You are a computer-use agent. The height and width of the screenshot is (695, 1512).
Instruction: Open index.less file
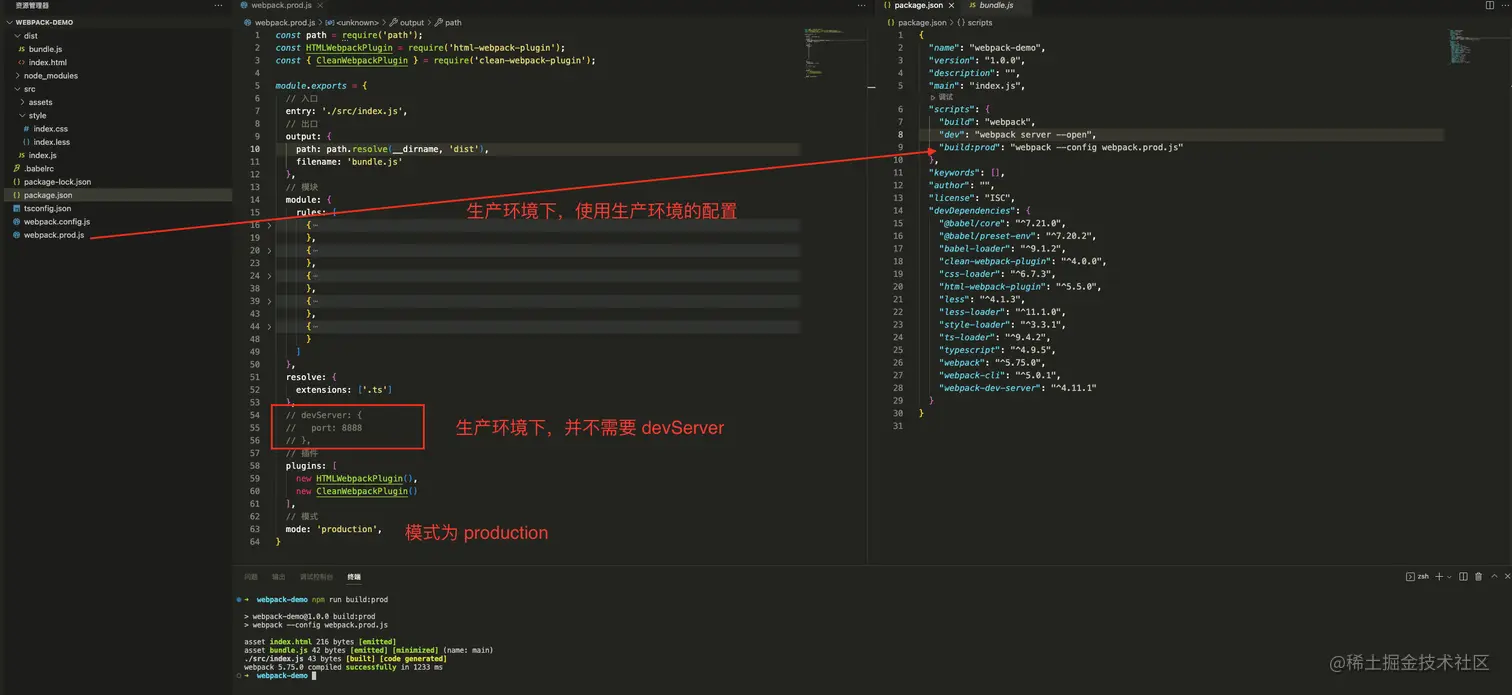(51, 142)
